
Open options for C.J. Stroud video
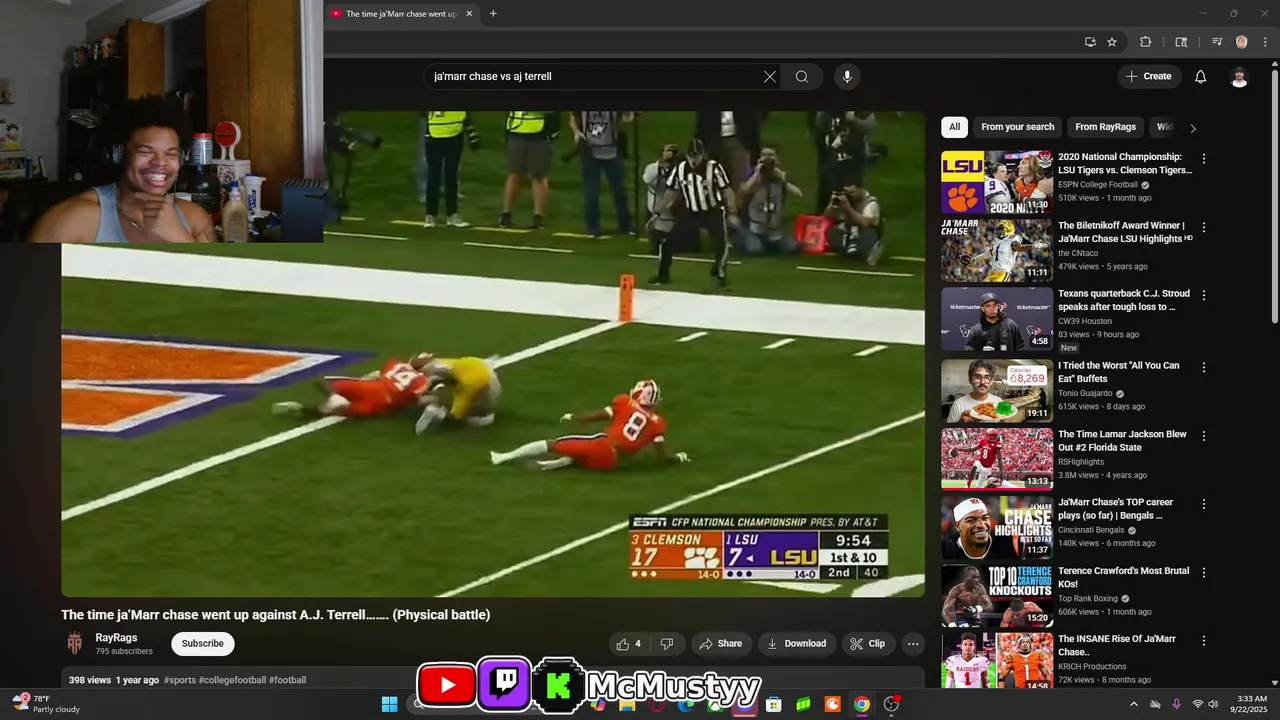[1204, 296]
